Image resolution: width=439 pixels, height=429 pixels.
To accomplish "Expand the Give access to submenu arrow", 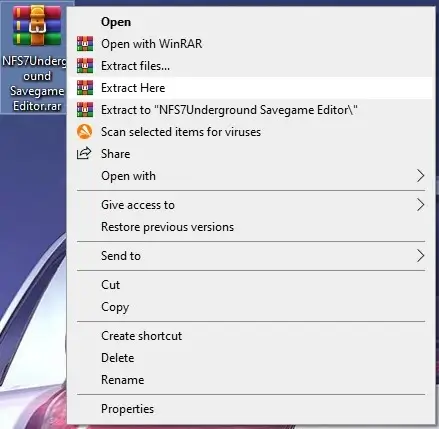I will (x=421, y=205).
